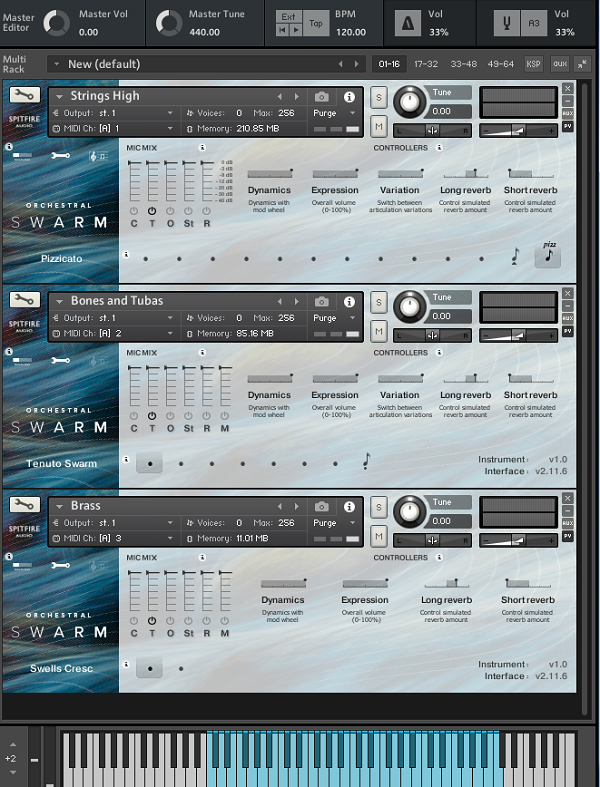Solo the Brass instrument

pos(379,507)
